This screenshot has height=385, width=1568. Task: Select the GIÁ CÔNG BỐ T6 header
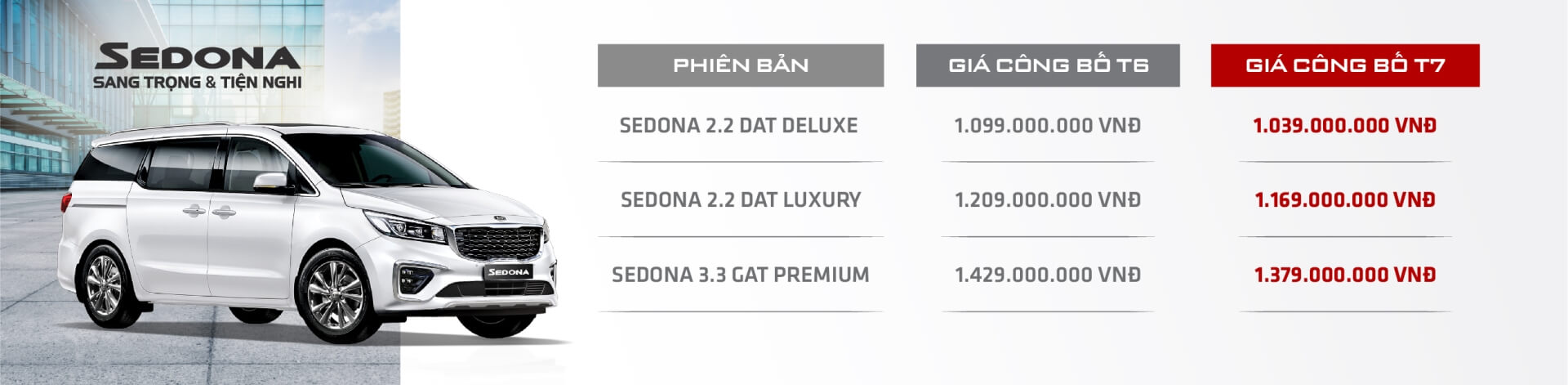click(1048, 65)
